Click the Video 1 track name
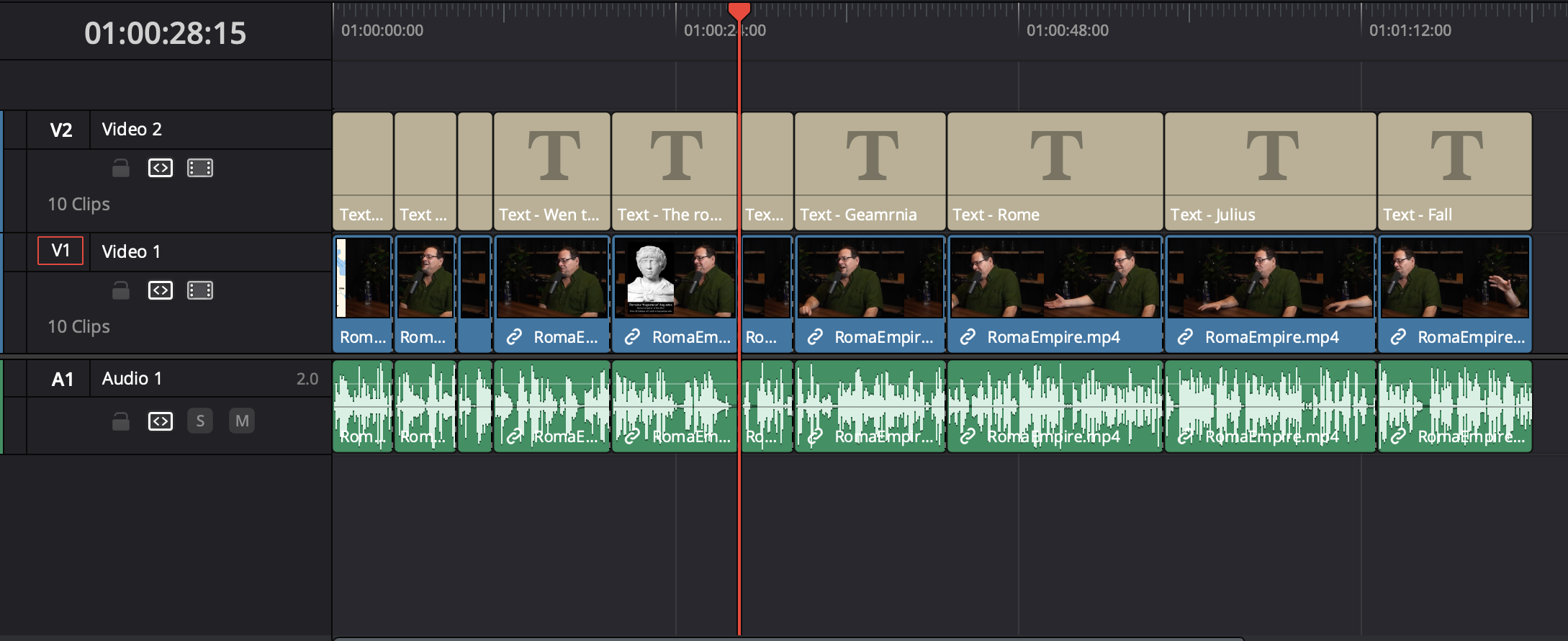 pos(131,251)
